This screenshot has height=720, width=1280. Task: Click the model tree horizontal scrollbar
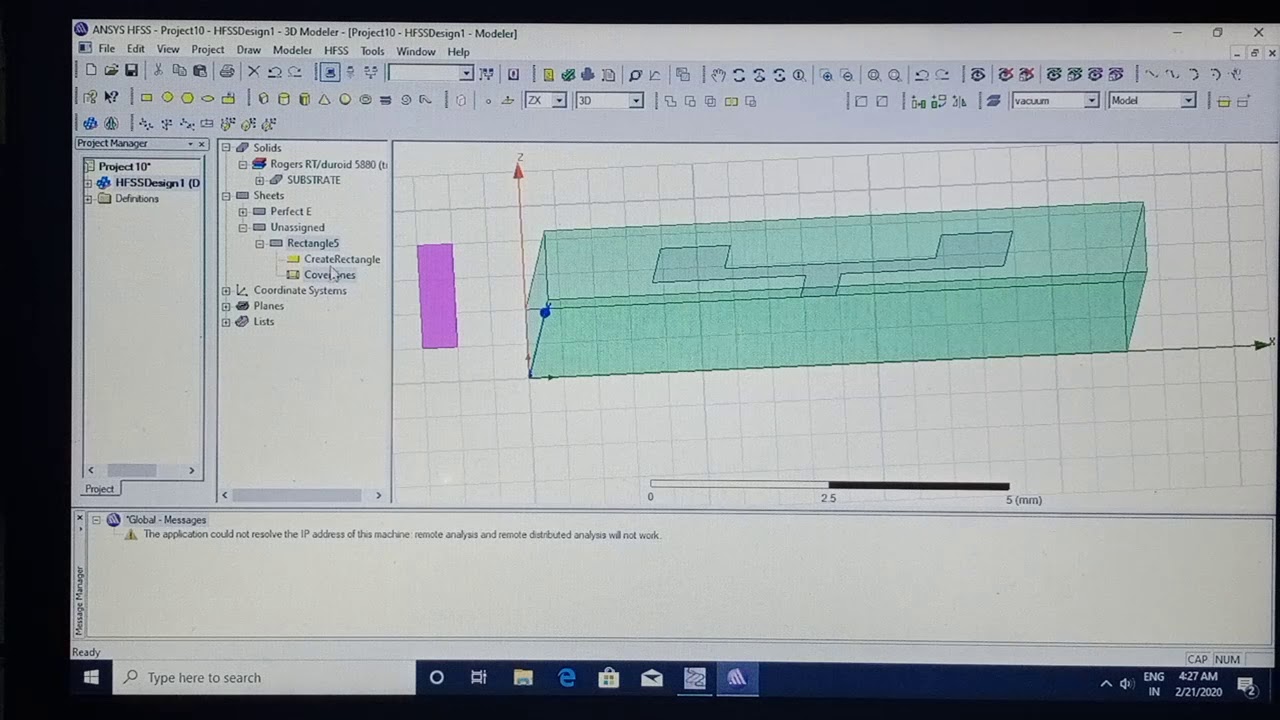tap(301, 495)
